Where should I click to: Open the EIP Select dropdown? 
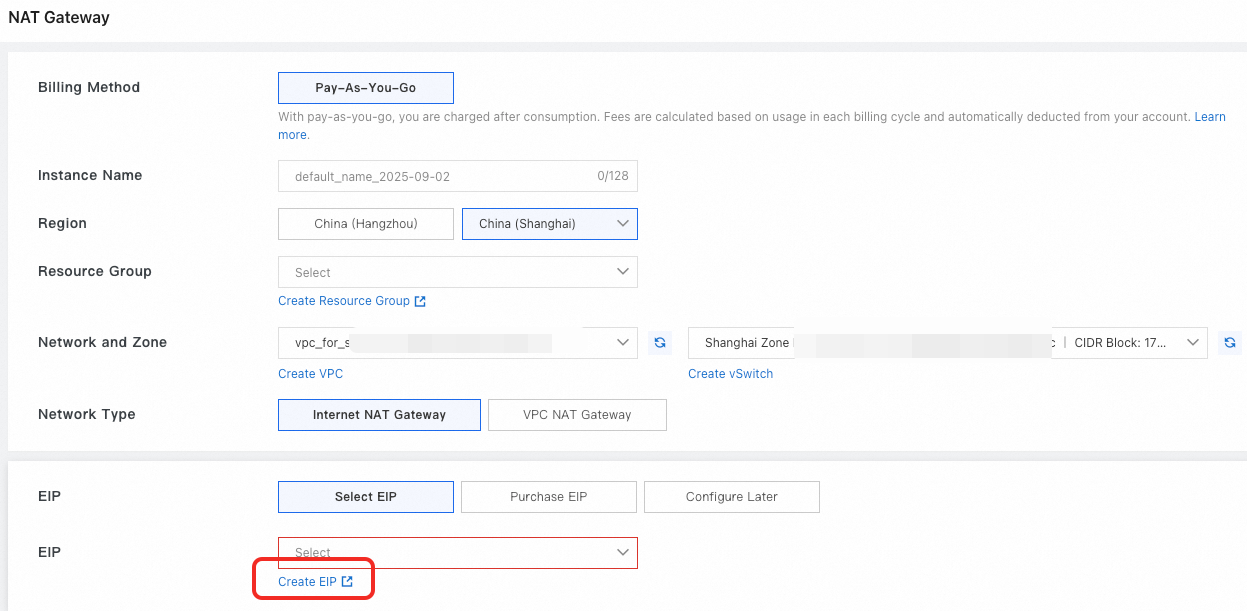(x=457, y=553)
